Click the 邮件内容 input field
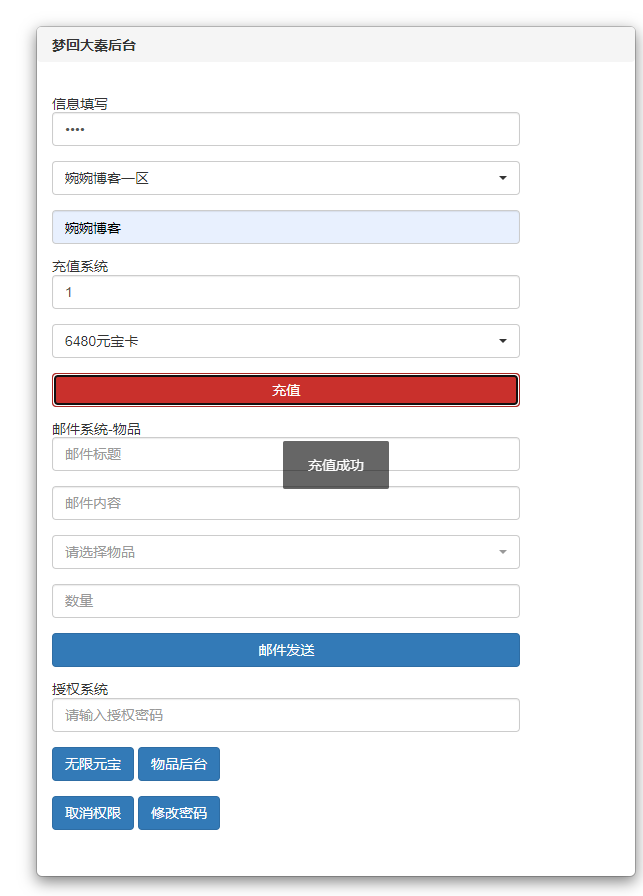 285,503
